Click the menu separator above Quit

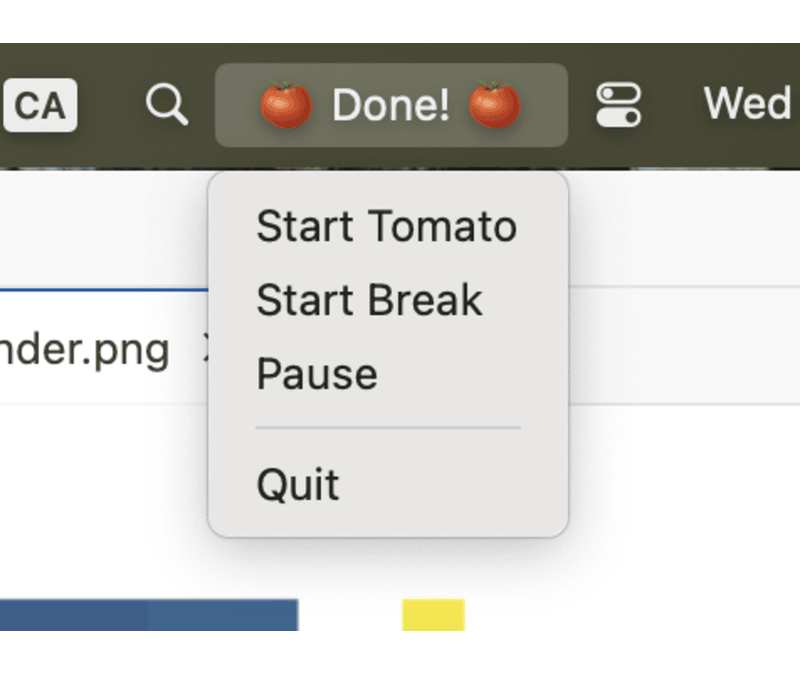pyautogui.click(x=388, y=428)
